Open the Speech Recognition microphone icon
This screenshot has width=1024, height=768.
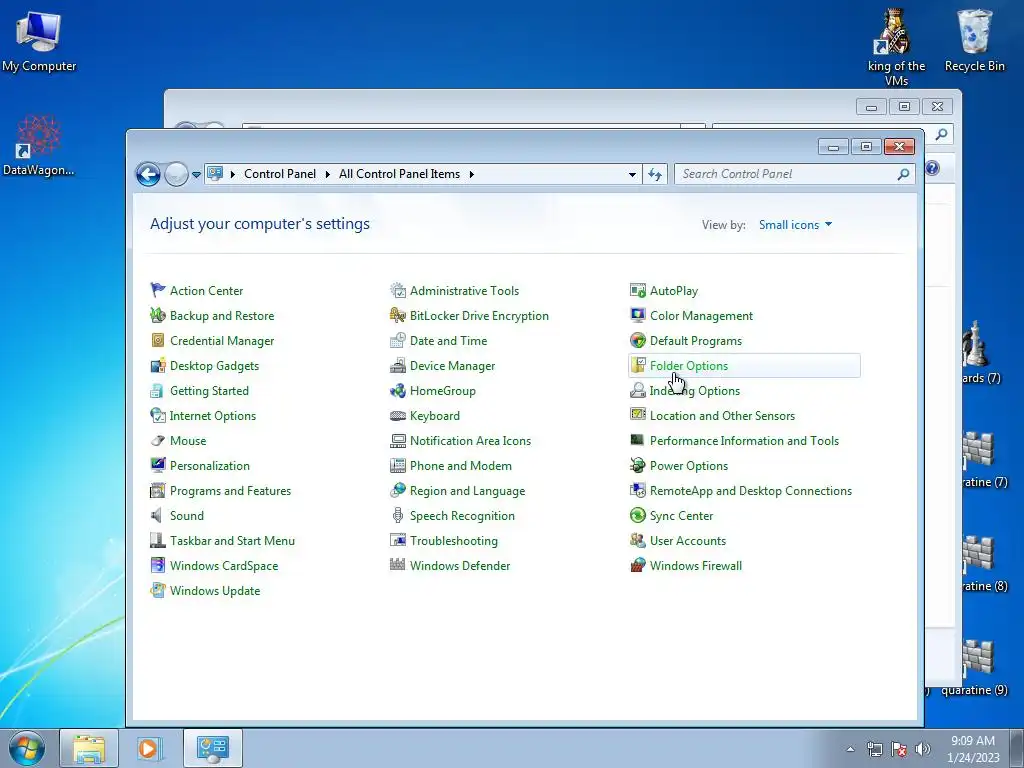click(398, 515)
